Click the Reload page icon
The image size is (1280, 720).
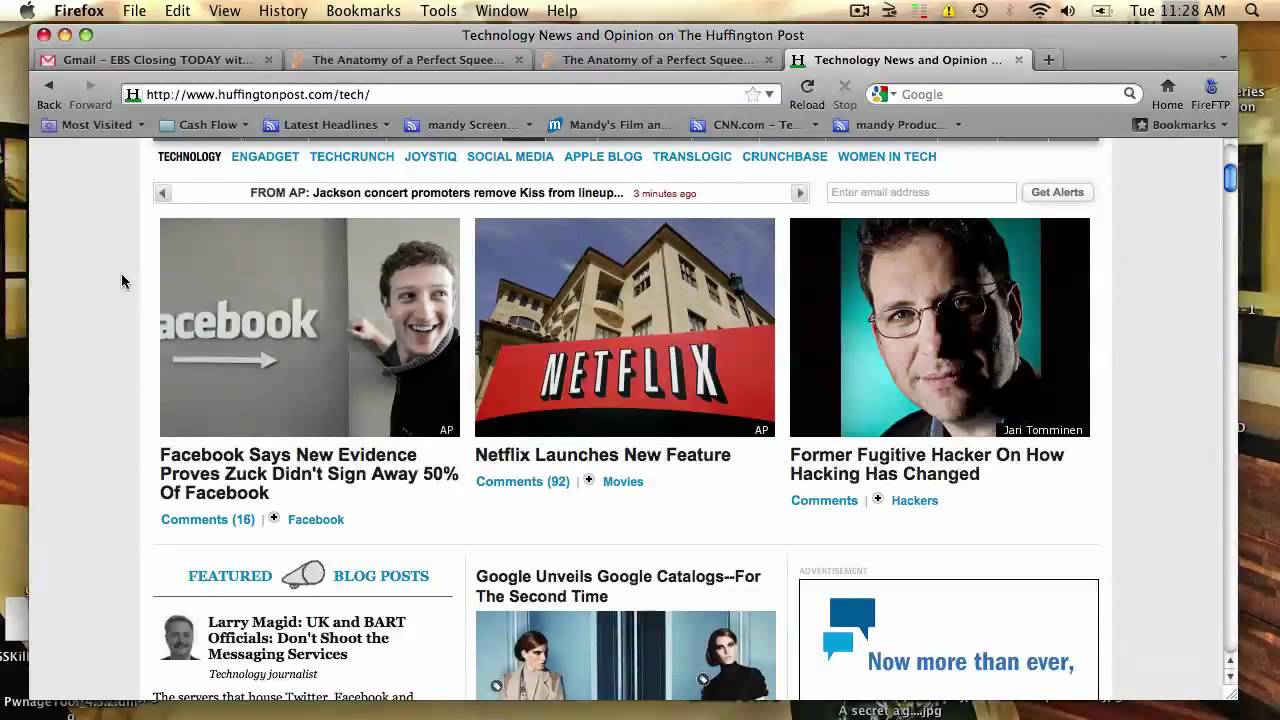[x=807, y=86]
